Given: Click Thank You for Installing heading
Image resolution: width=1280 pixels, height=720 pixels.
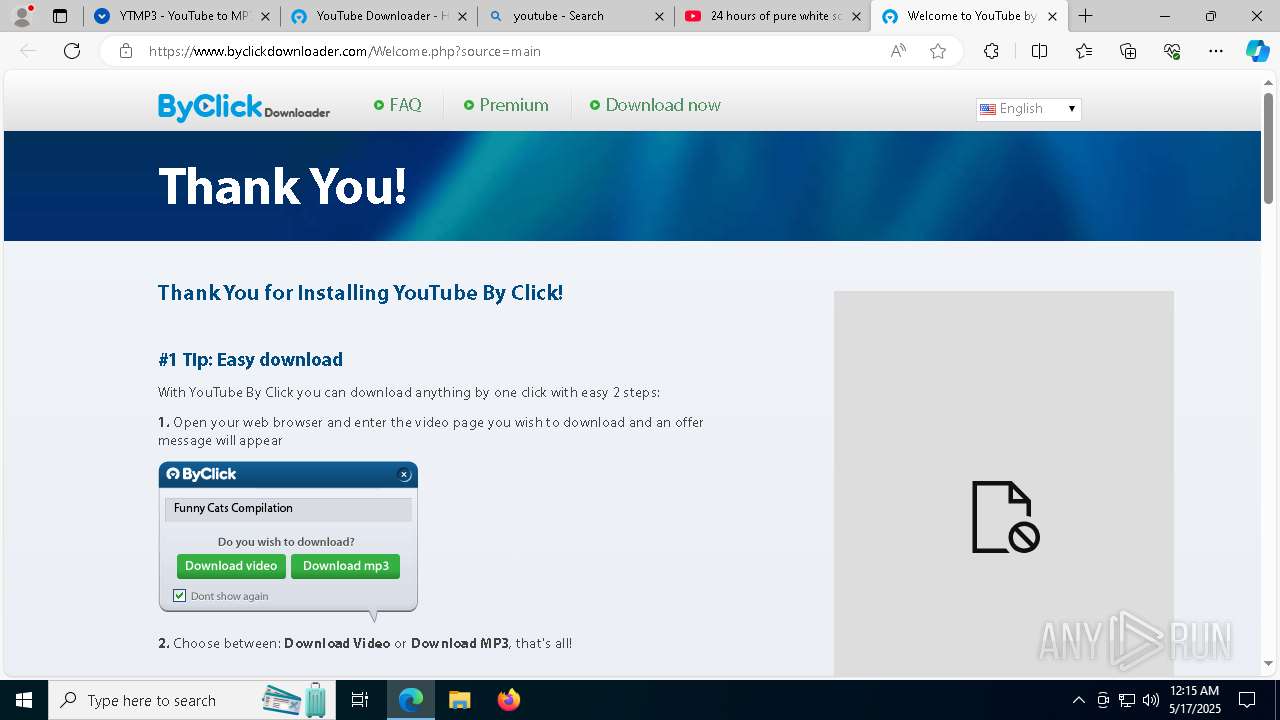Looking at the screenshot, I should tap(360, 293).
